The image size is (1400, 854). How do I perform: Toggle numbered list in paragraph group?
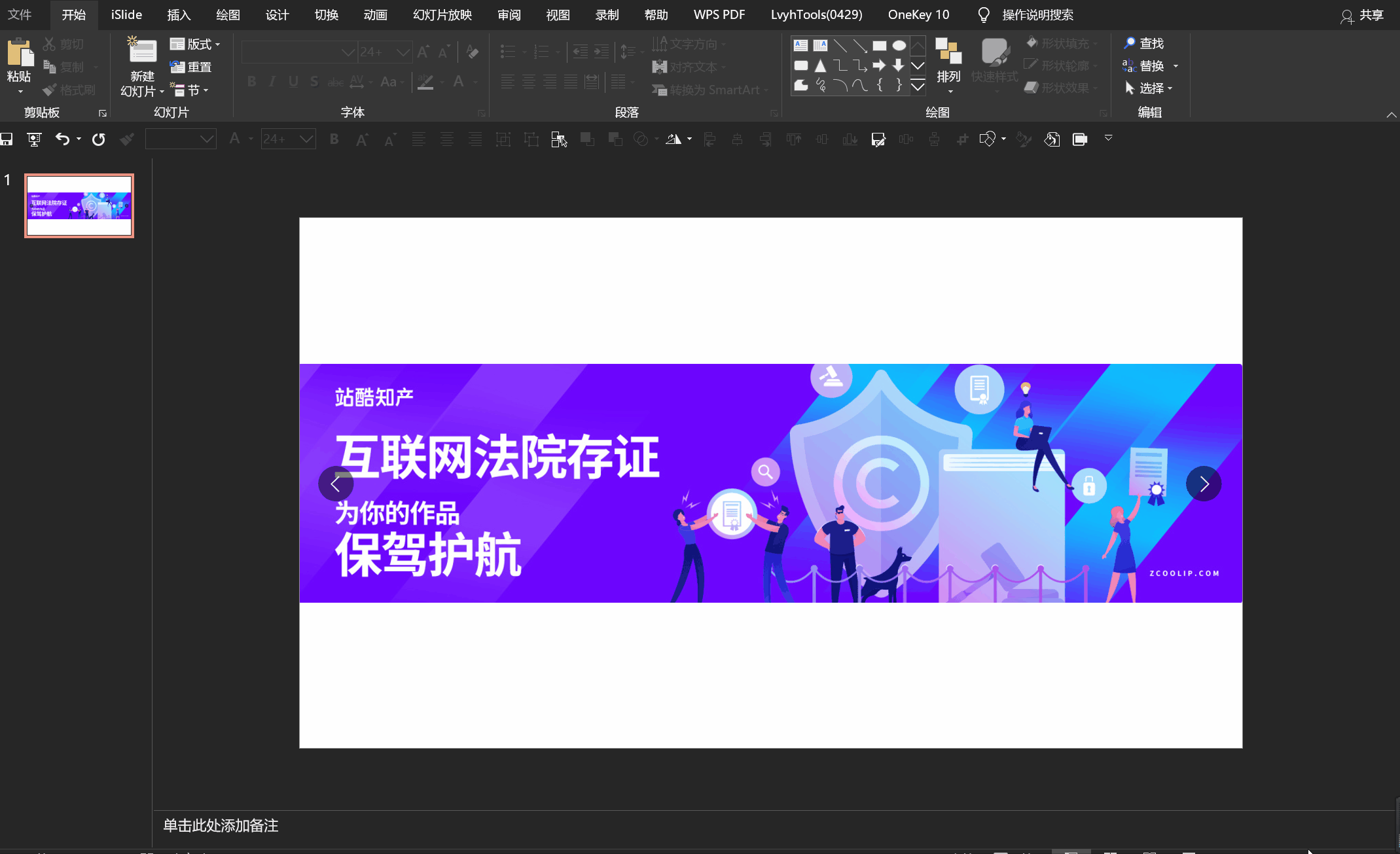tap(541, 51)
